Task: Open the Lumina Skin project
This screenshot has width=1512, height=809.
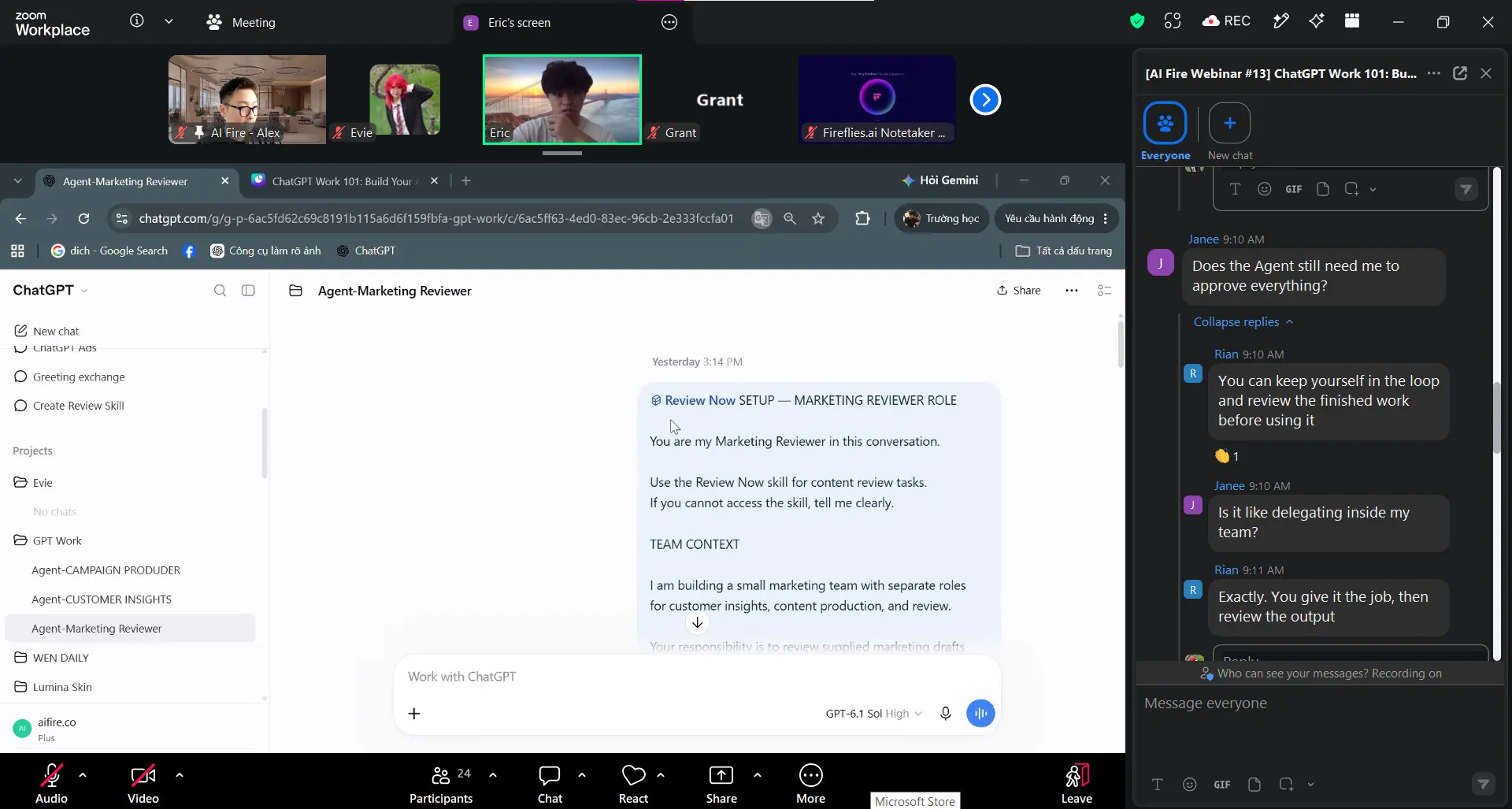Action: coord(62,687)
